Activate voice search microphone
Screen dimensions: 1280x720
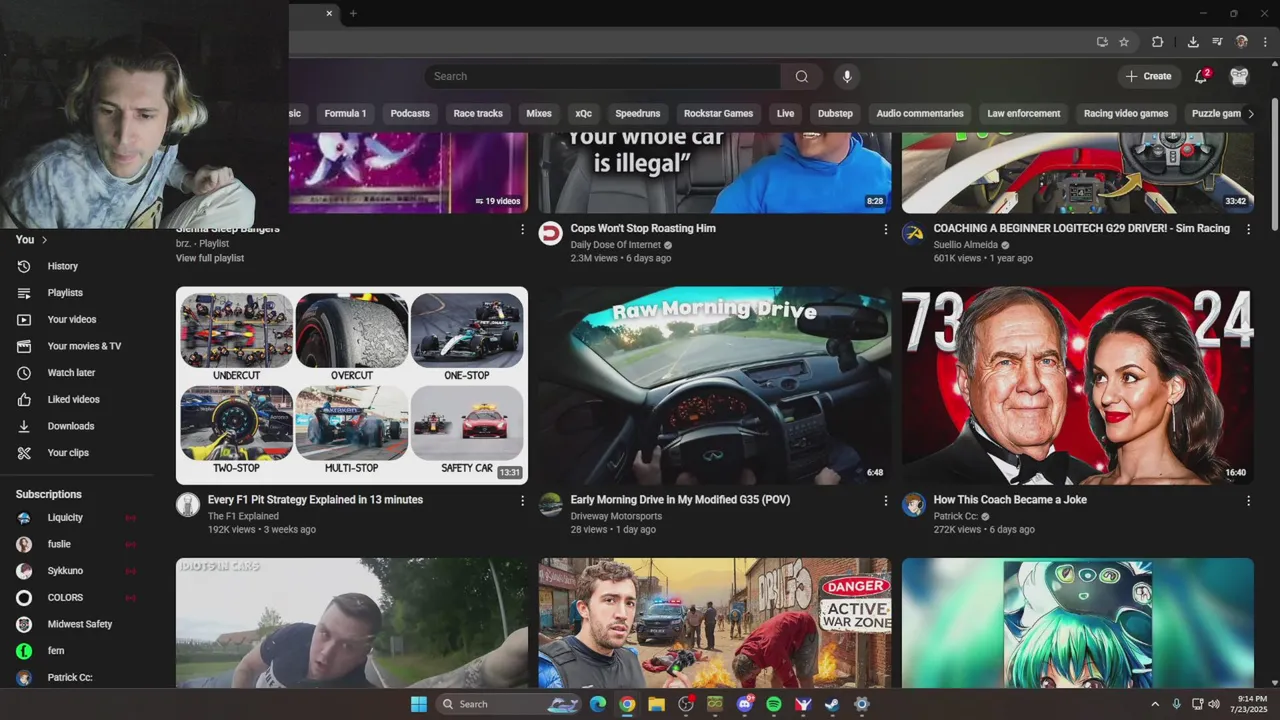point(847,76)
